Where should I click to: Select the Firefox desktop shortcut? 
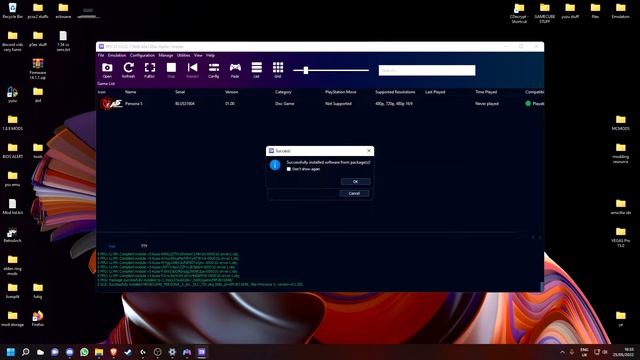pyautogui.click(x=38, y=318)
